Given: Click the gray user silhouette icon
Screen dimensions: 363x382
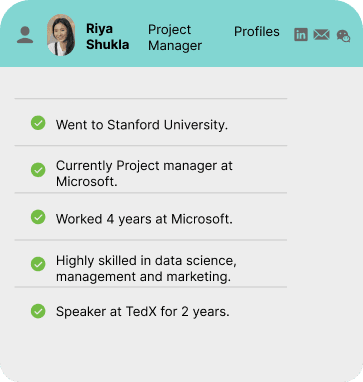Looking at the screenshot, I should click(25, 35).
